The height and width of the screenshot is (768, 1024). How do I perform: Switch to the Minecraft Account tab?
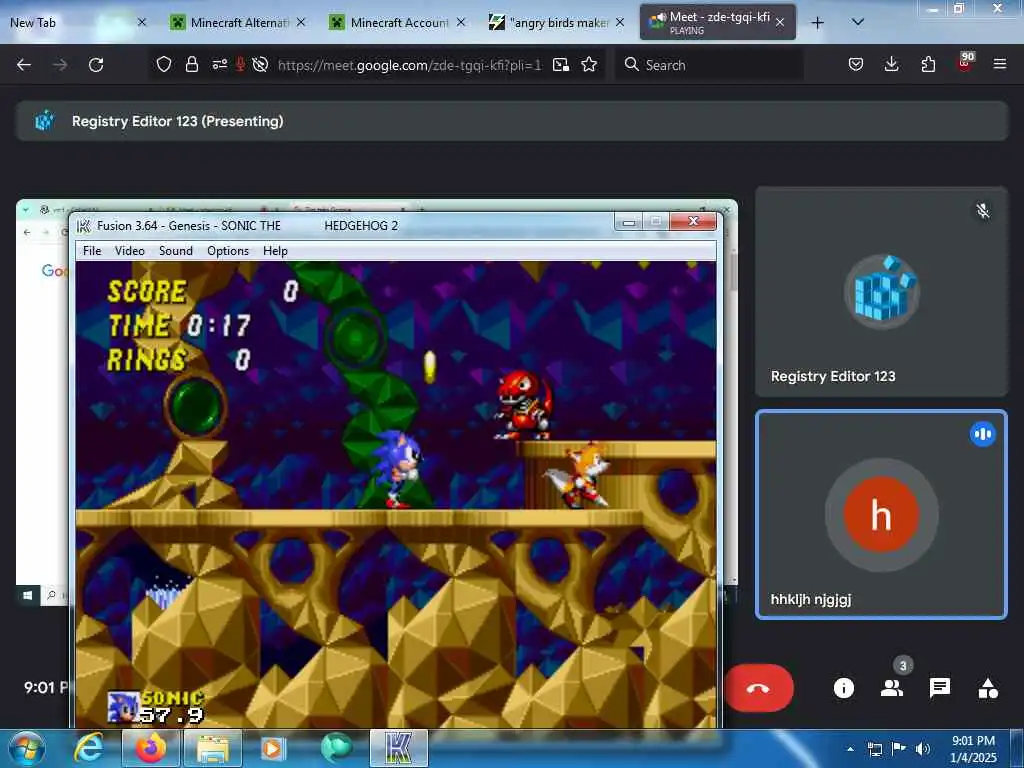(x=399, y=22)
